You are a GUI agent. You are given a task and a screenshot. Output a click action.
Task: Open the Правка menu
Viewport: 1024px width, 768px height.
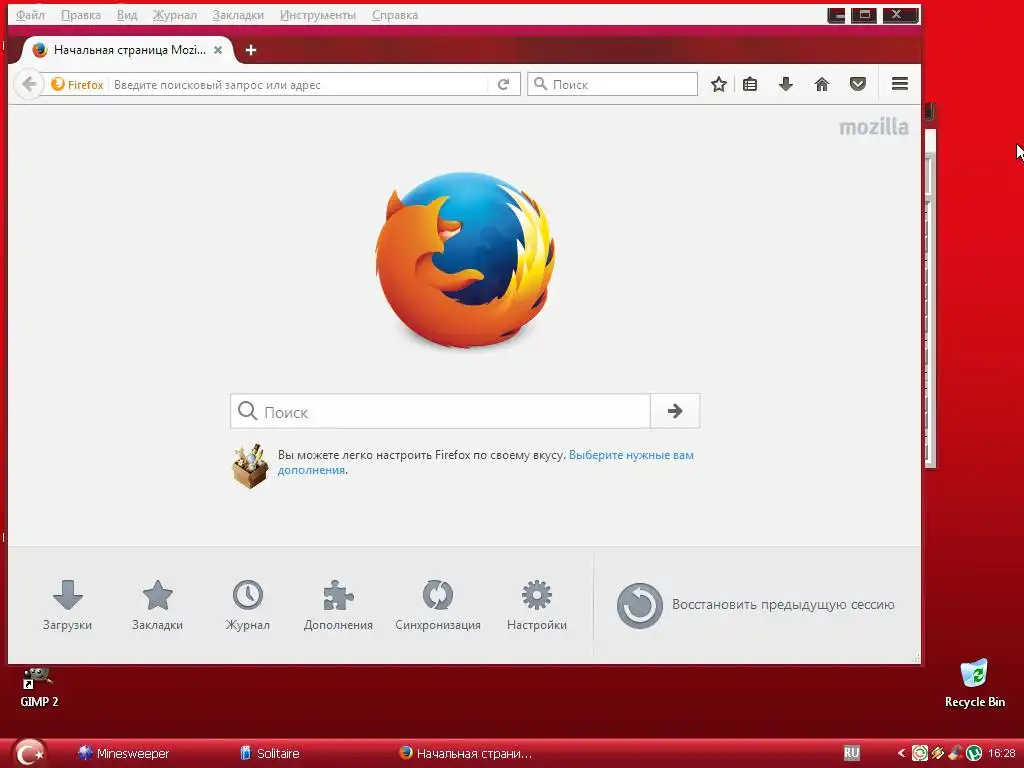click(81, 15)
